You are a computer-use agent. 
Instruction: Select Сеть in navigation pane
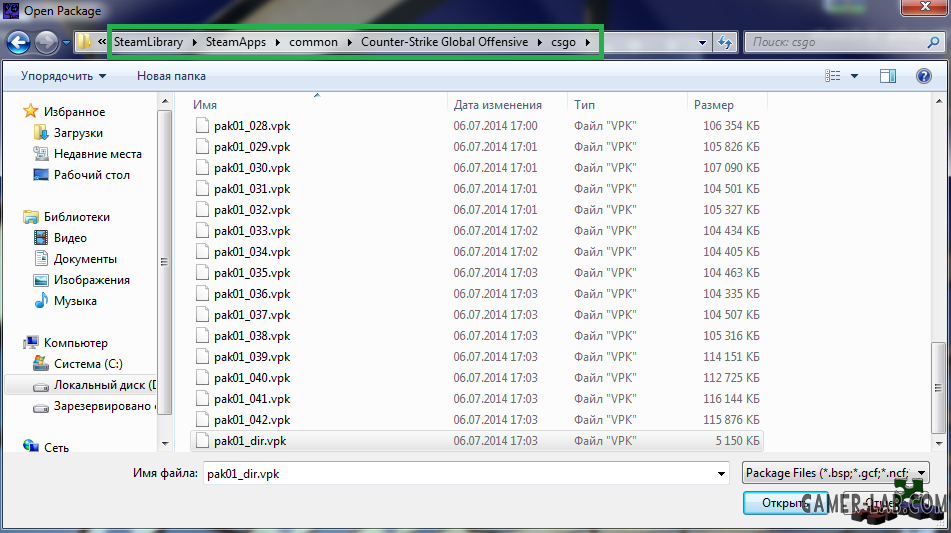click(x=56, y=448)
